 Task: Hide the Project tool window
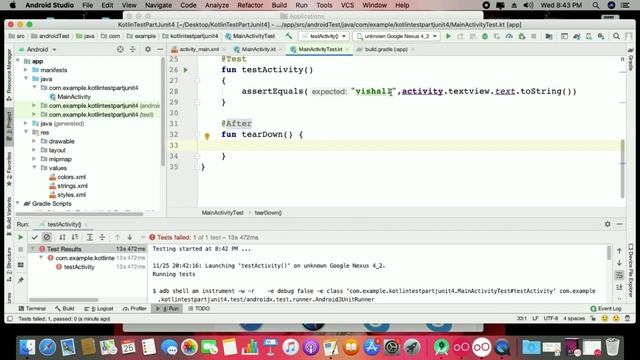160,49
